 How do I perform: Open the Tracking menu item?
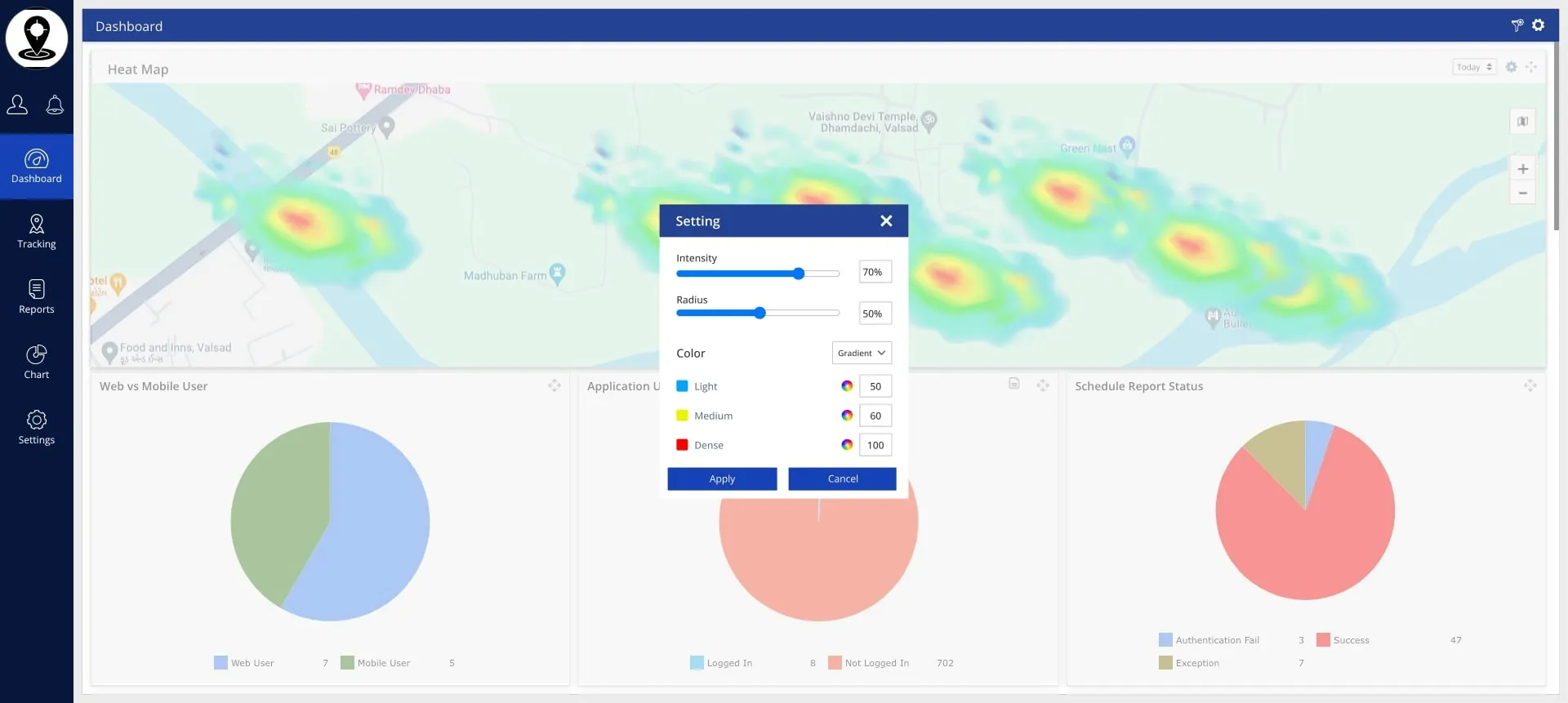(x=37, y=232)
